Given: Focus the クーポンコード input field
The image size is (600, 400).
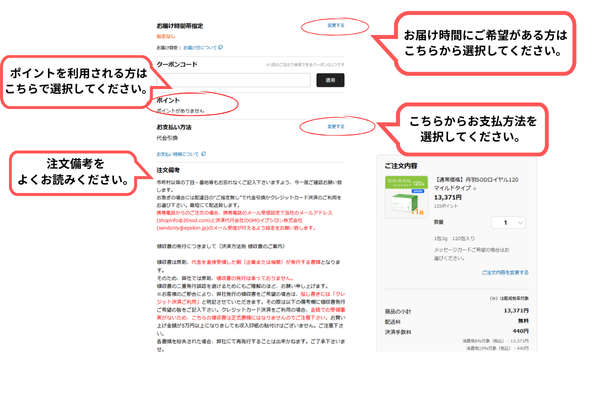Looking at the screenshot, I should 234,80.
